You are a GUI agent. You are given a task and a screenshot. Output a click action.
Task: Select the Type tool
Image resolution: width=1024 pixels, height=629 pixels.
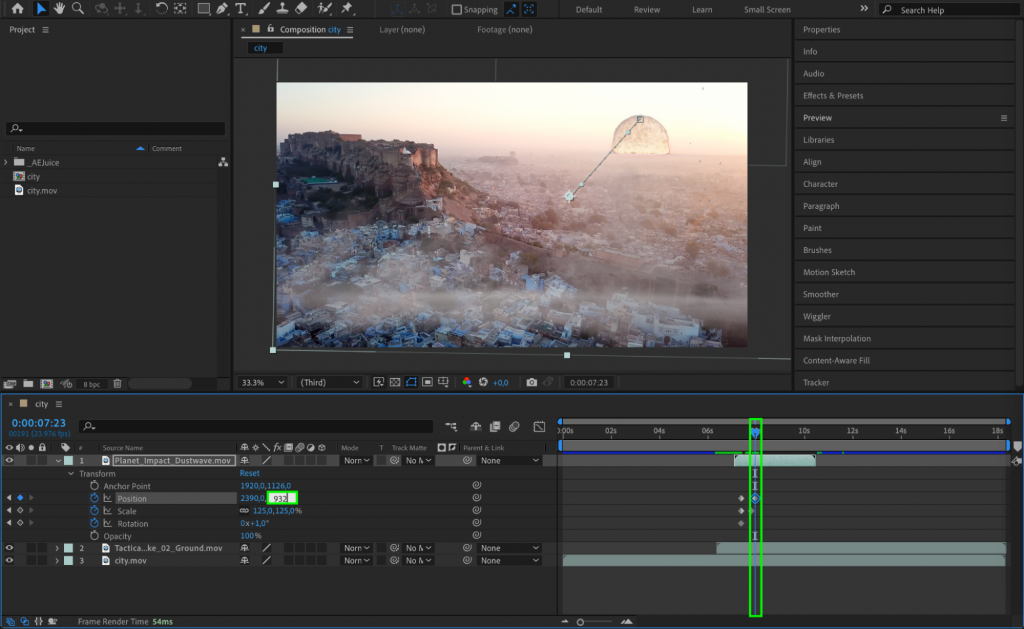click(x=240, y=9)
